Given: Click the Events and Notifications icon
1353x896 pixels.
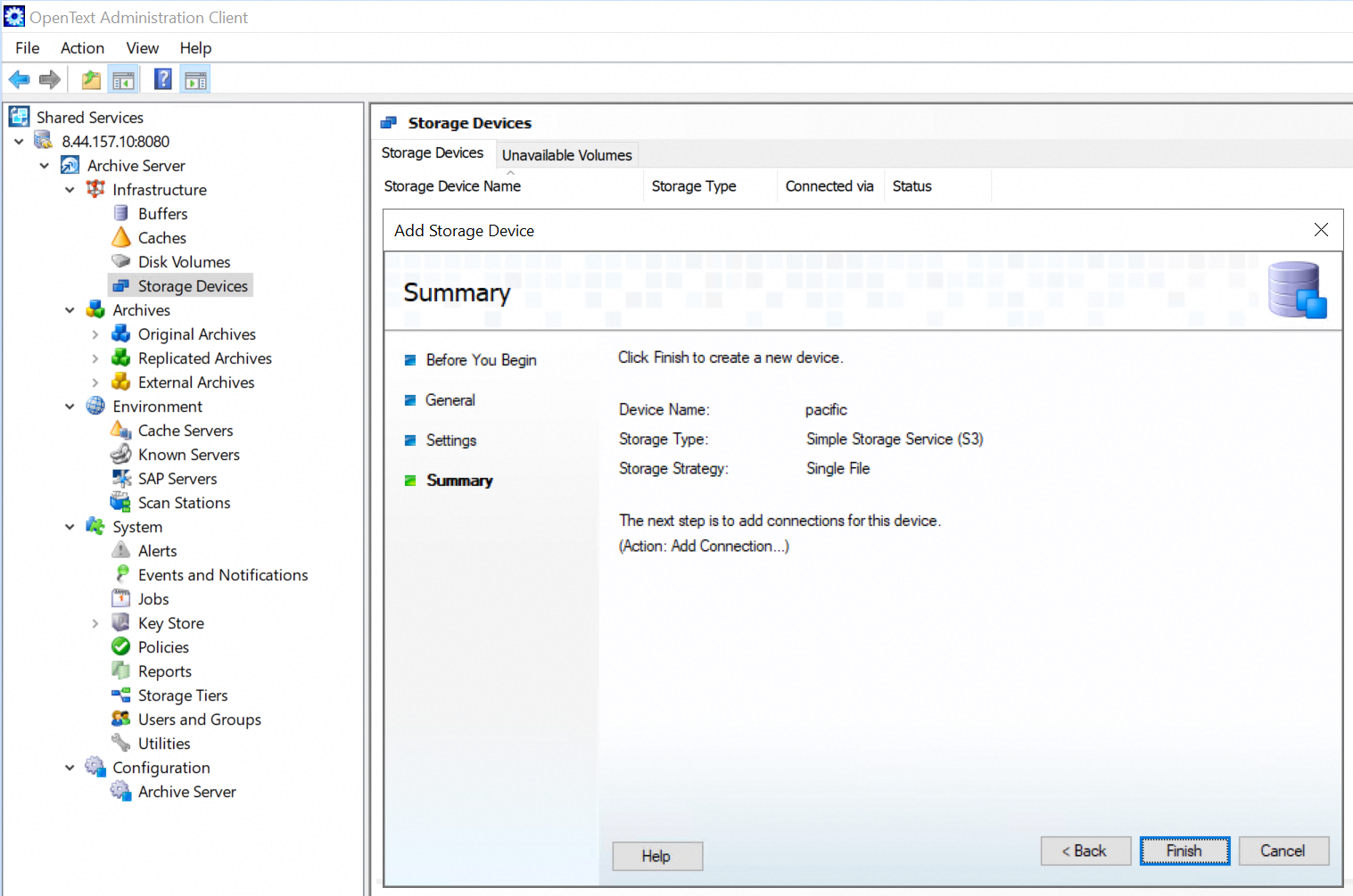Looking at the screenshot, I should tap(122, 574).
